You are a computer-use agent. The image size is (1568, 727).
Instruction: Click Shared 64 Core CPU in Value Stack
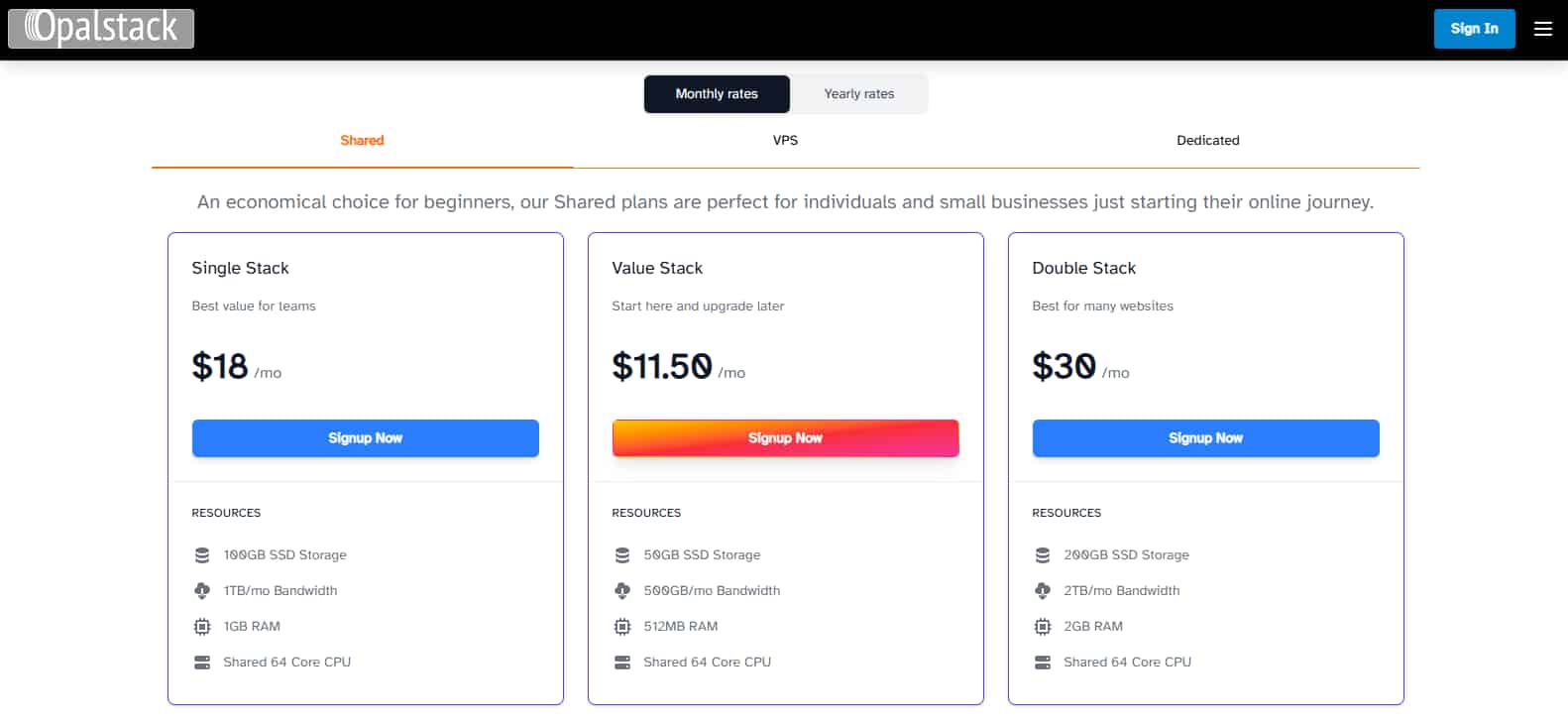pyautogui.click(x=708, y=663)
